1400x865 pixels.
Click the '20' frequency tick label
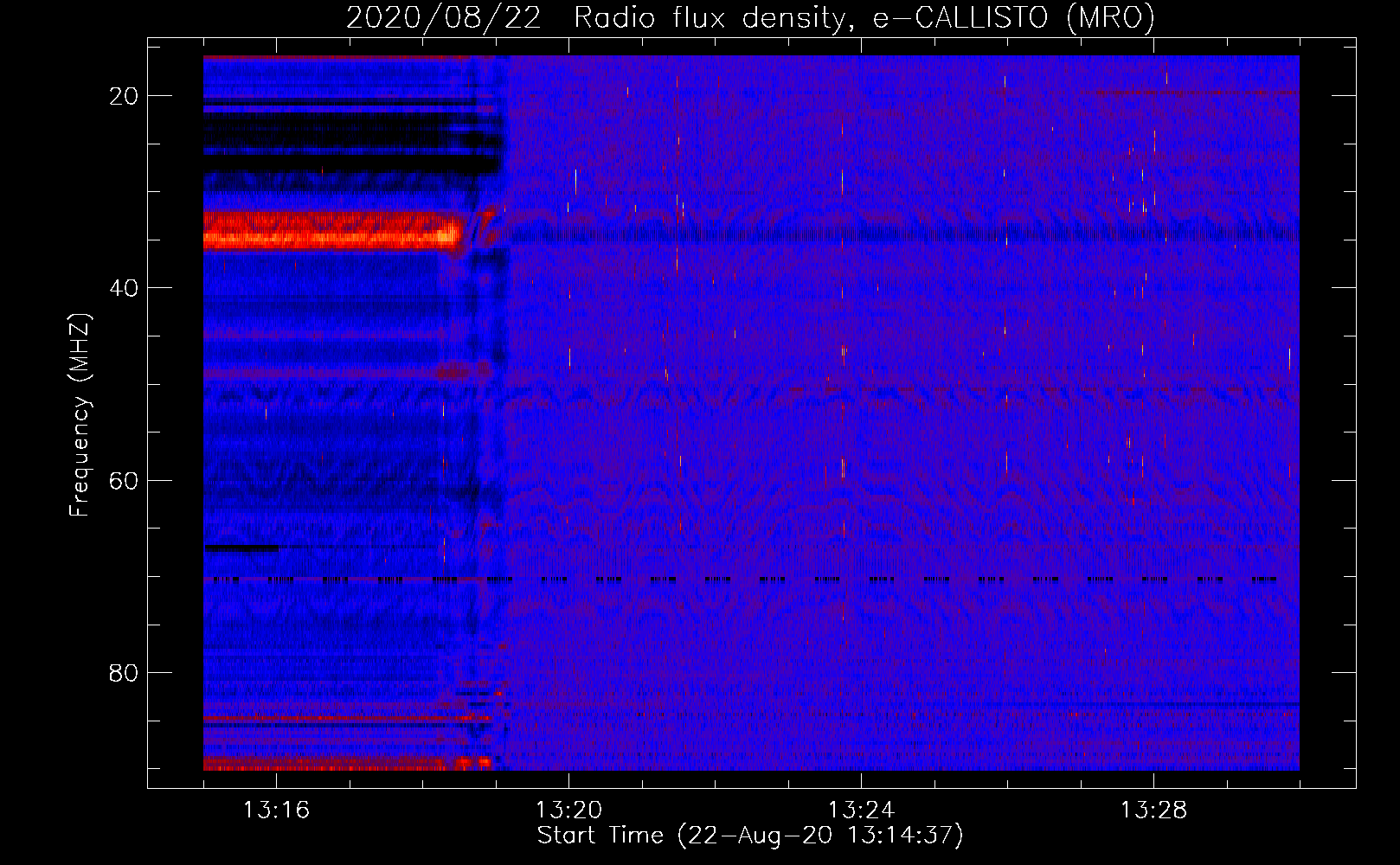[x=124, y=96]
